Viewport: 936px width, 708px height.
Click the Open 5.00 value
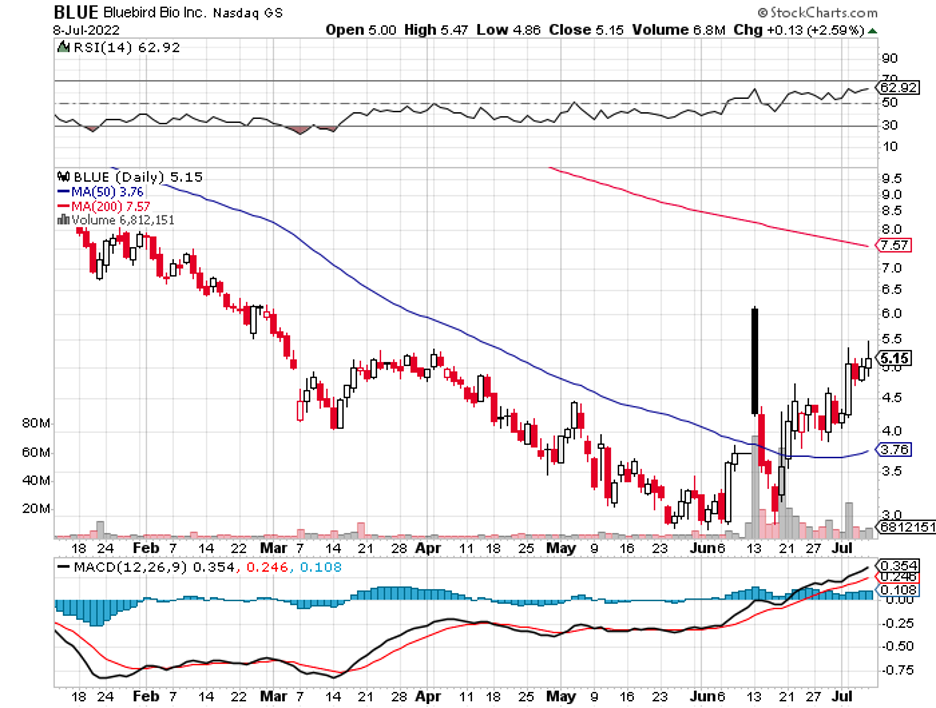(x=361, y=30)
